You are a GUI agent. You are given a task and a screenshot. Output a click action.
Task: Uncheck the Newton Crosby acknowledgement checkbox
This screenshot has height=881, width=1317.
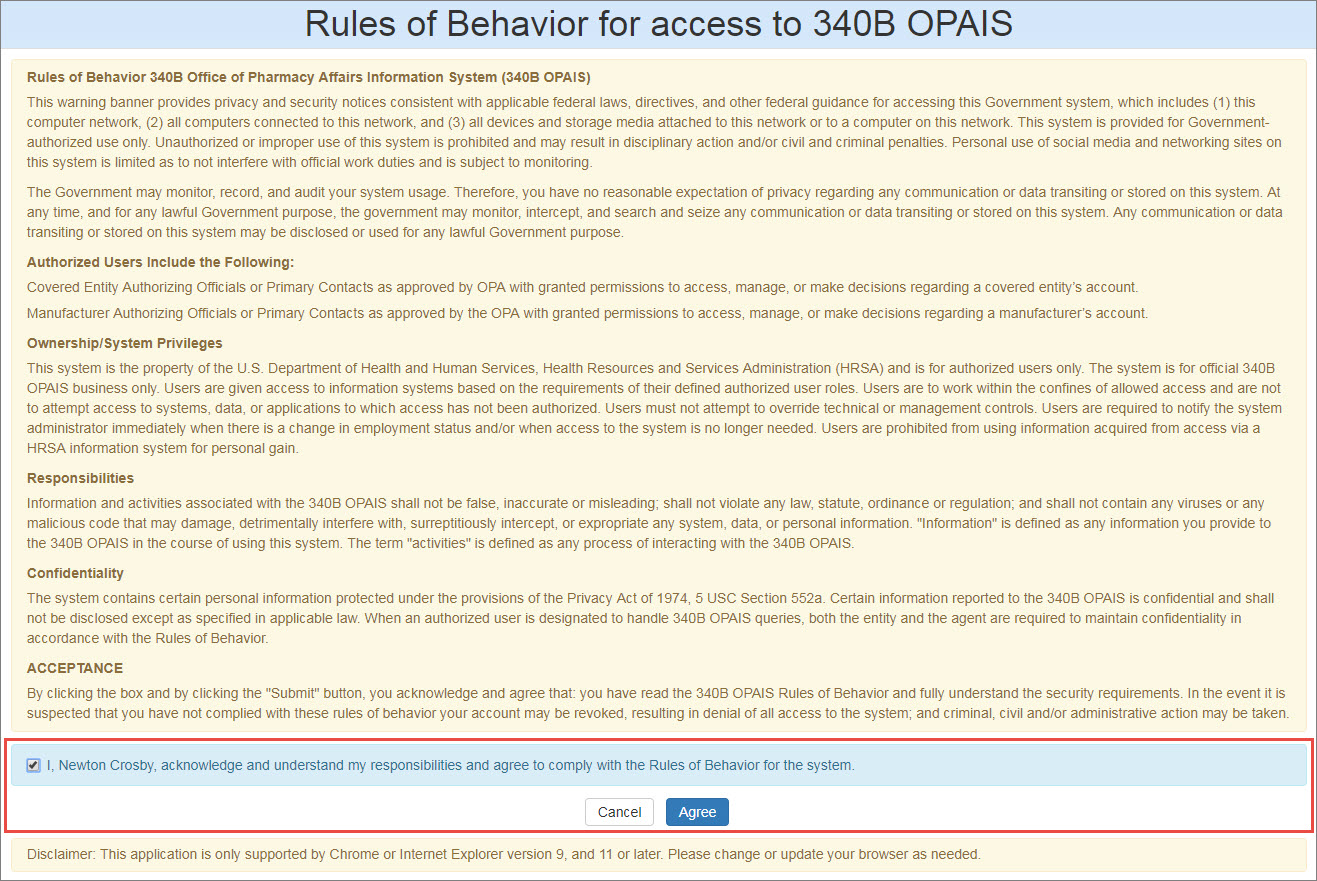click(x=34, y=765)
